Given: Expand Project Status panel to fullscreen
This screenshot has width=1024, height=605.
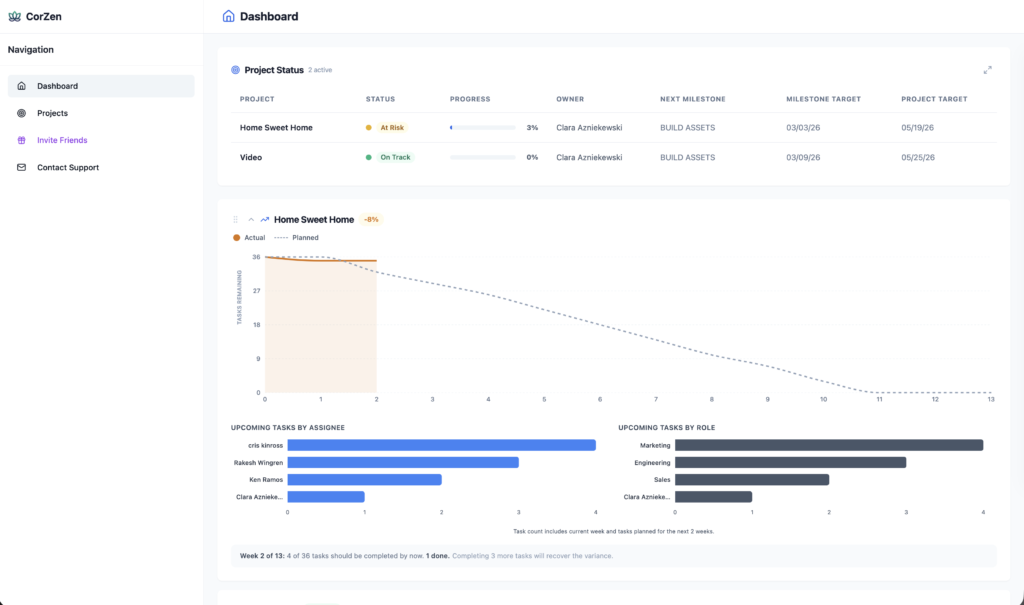Looking at the screenshot, I should (987, 70).
